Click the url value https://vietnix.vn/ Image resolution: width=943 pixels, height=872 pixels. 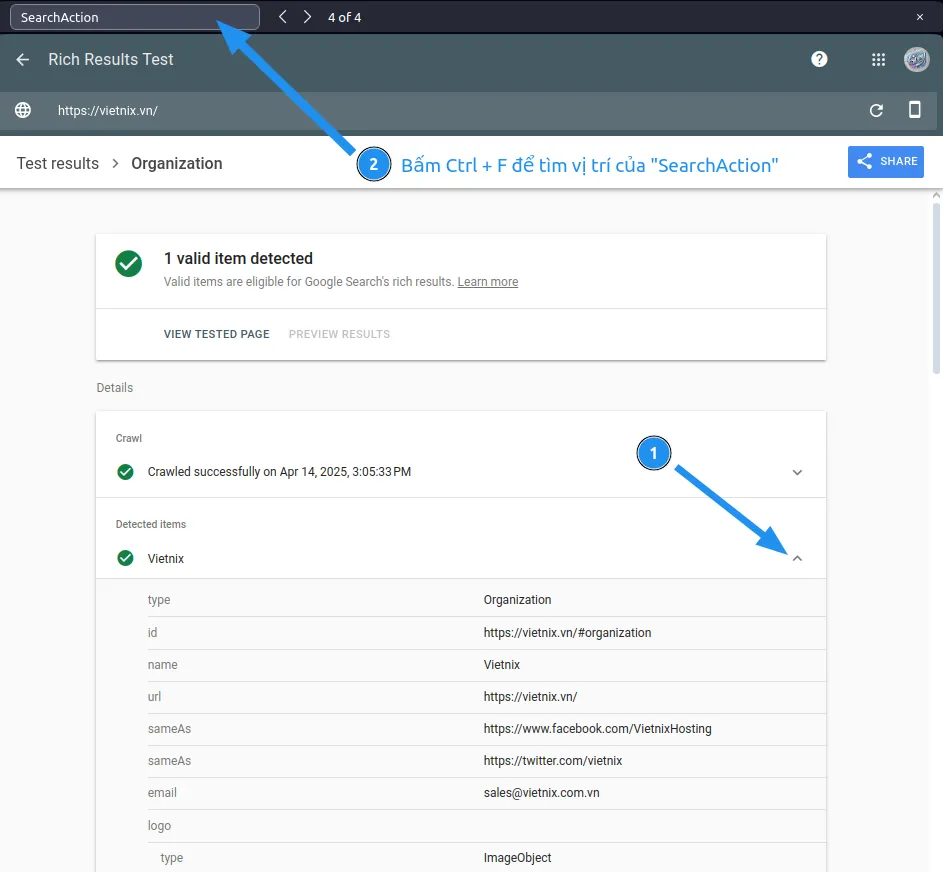(530, 696)
